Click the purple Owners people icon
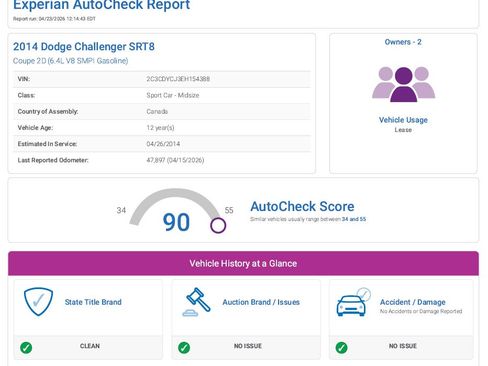488x366 pixels. (403, 84)
